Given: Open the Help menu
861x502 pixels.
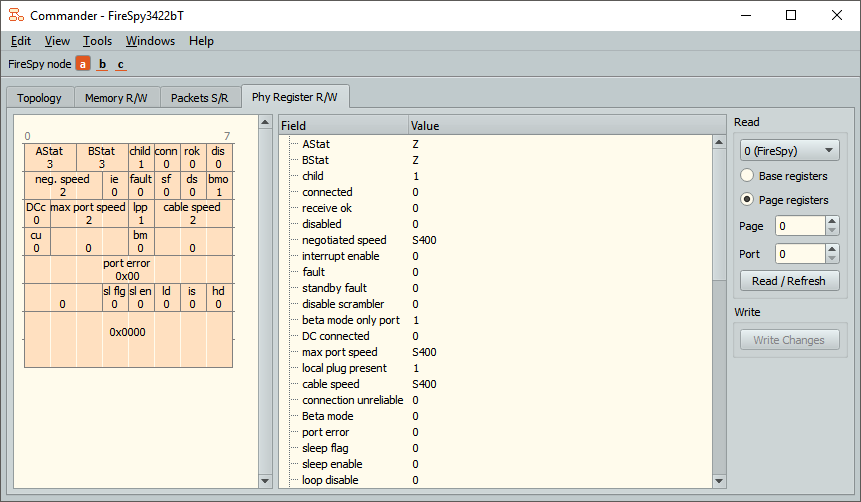Looking at the screenshot, I should (x=201, y=41).
